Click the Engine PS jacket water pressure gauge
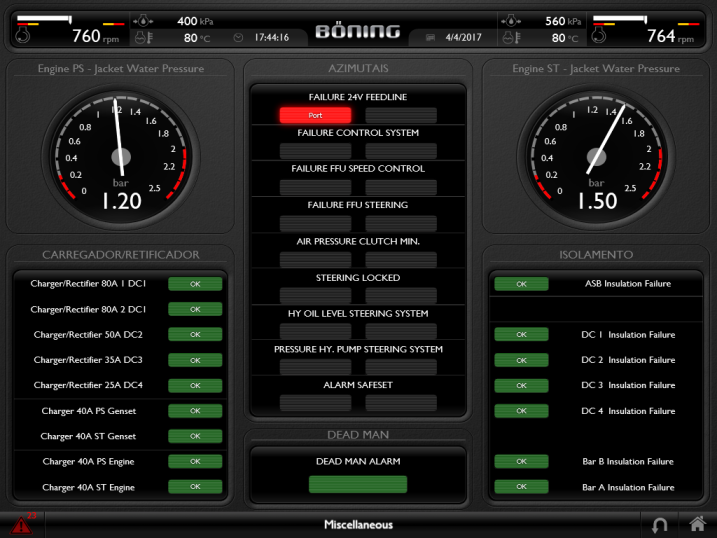The height and width of the screenshot is (538, 717). pyautogui.click(x=121, y=157)
